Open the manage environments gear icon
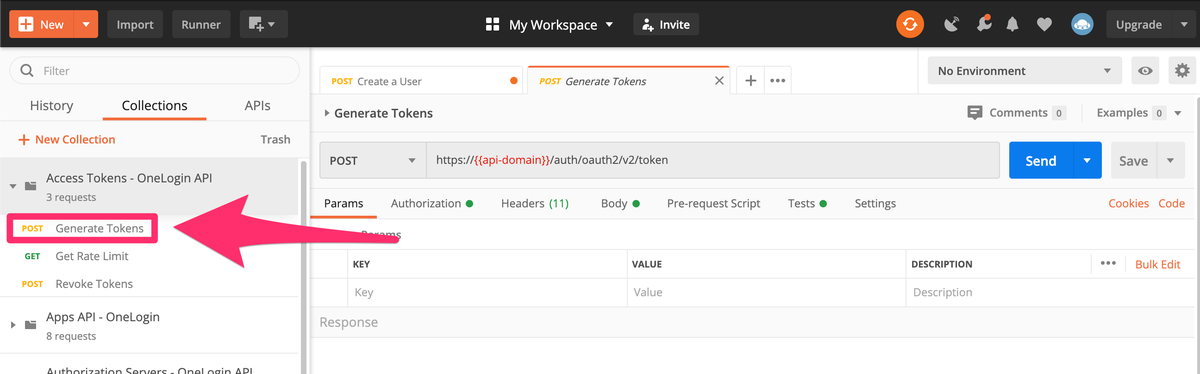The image size is (1200, 374). pos(1183,71)
